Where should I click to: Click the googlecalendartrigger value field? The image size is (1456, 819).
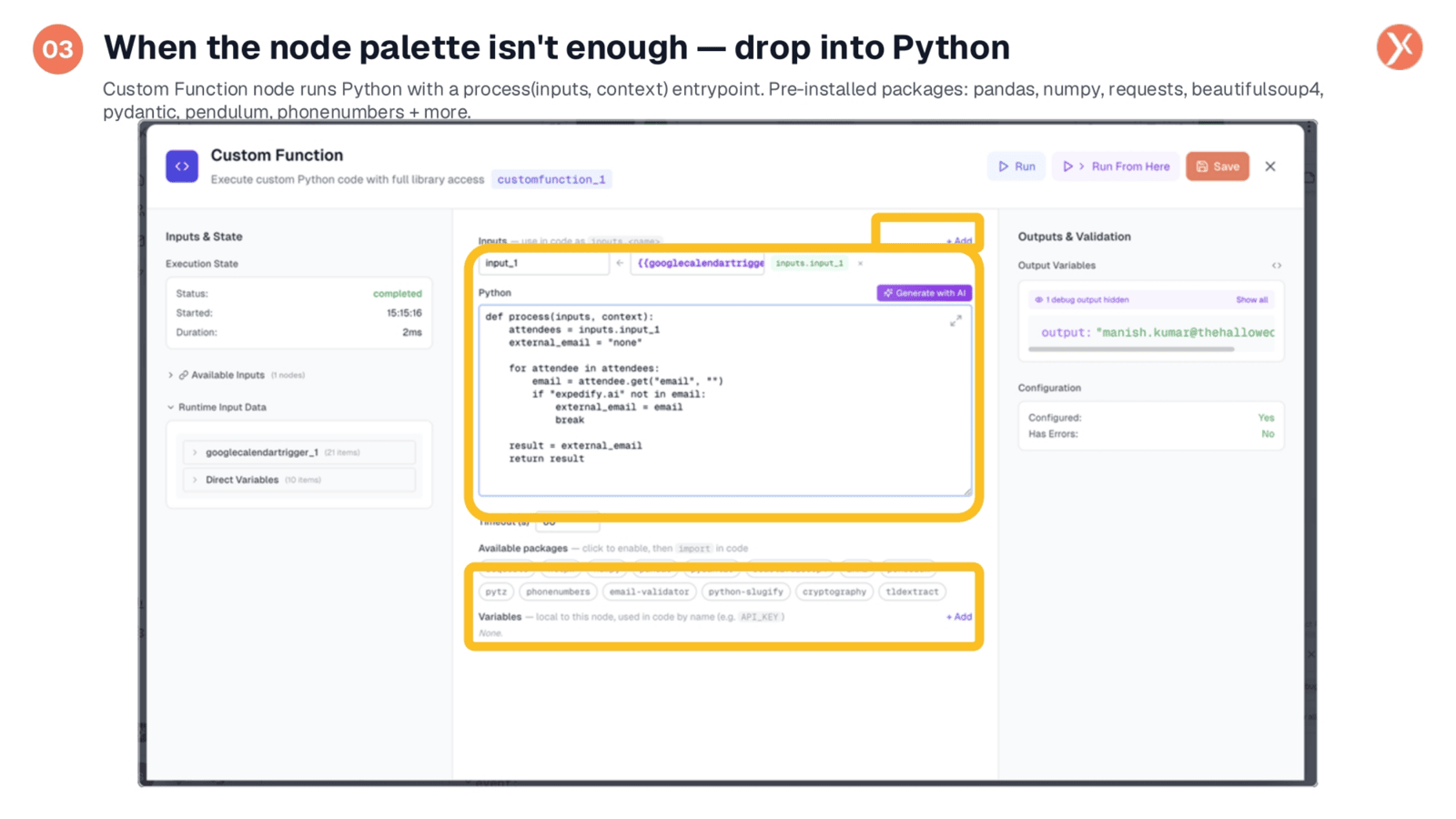click(699, 263)
